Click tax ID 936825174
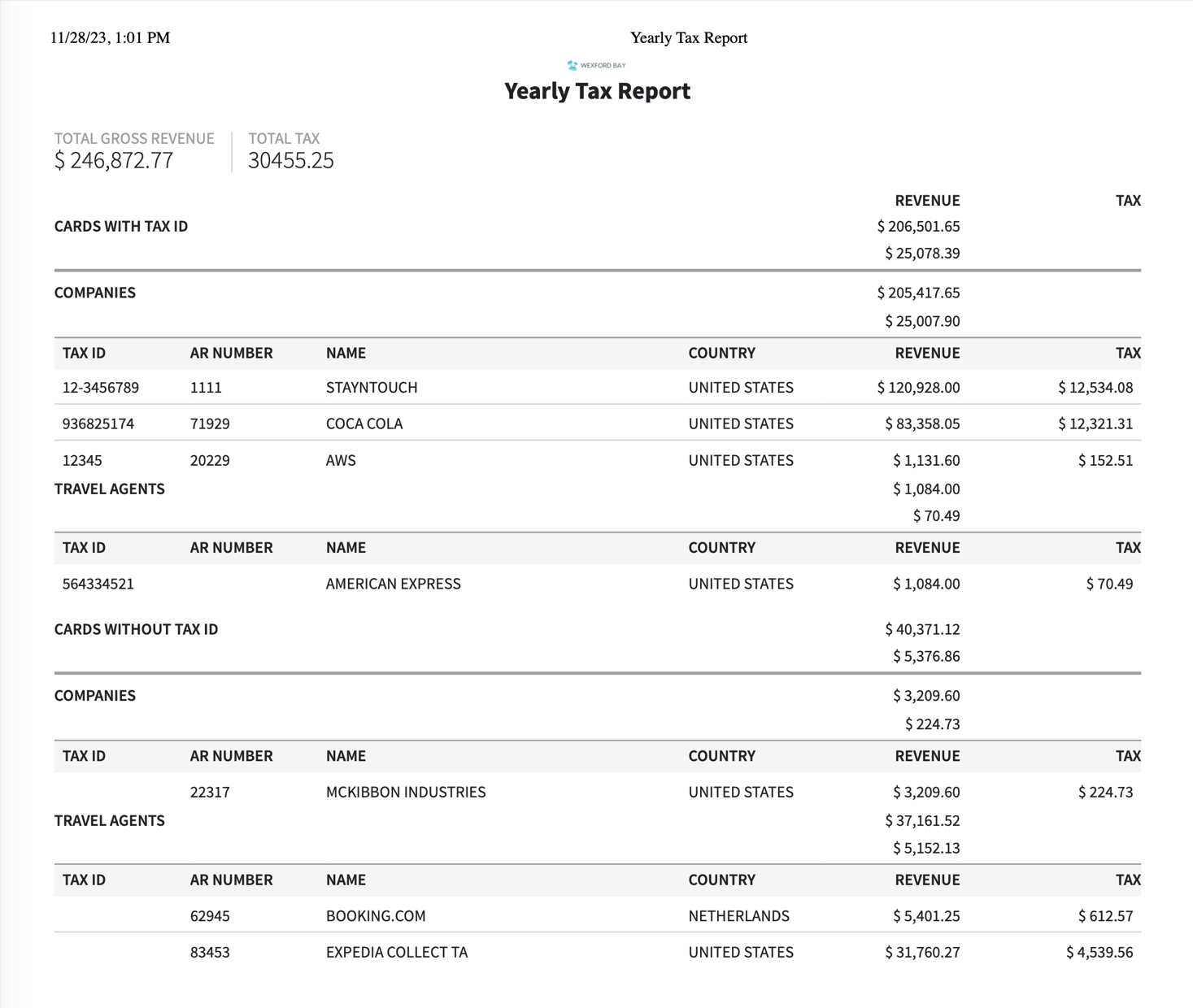 pos(98,424)
